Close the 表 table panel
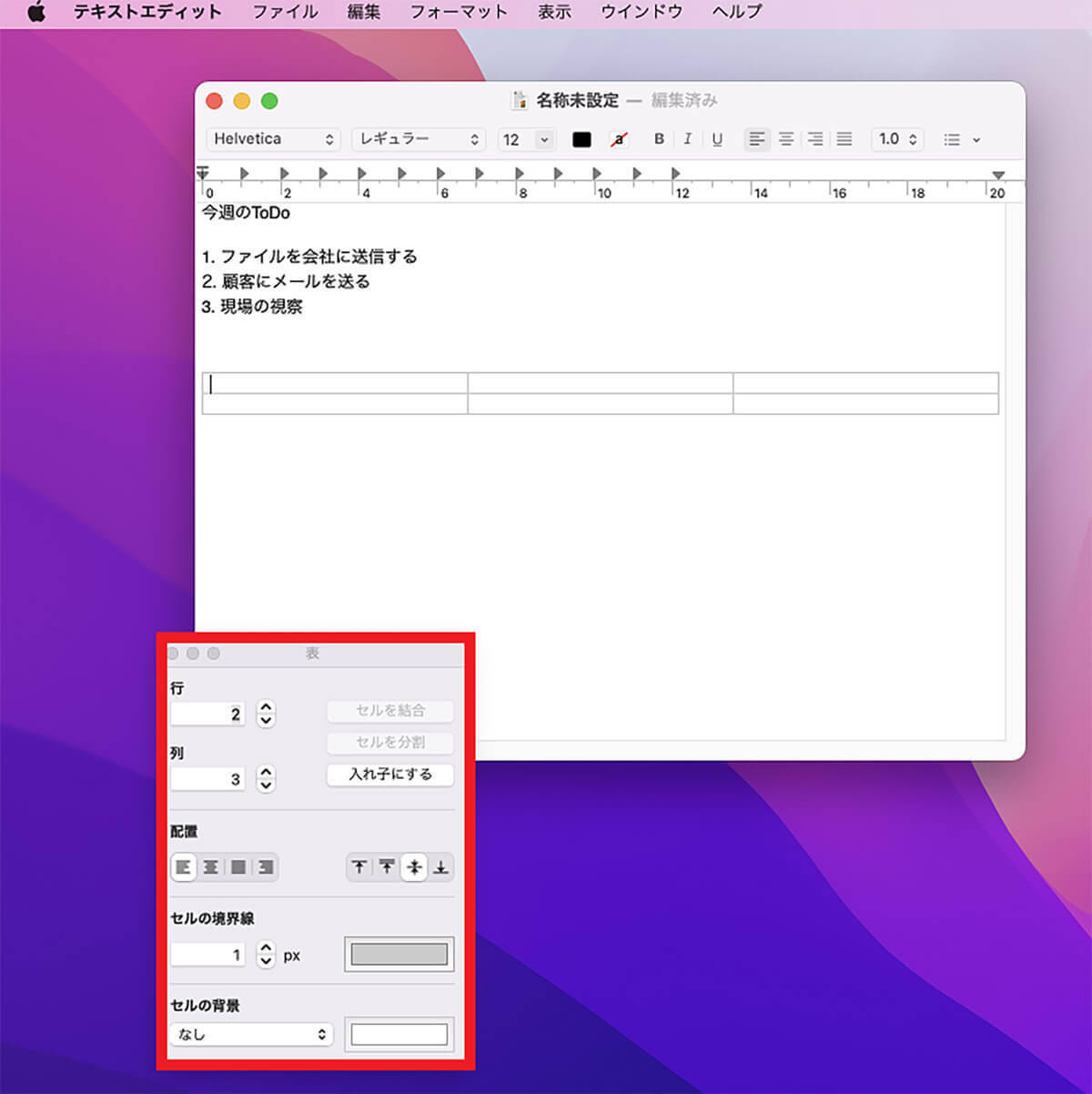1092x1094 pixels. coord(173,653)
